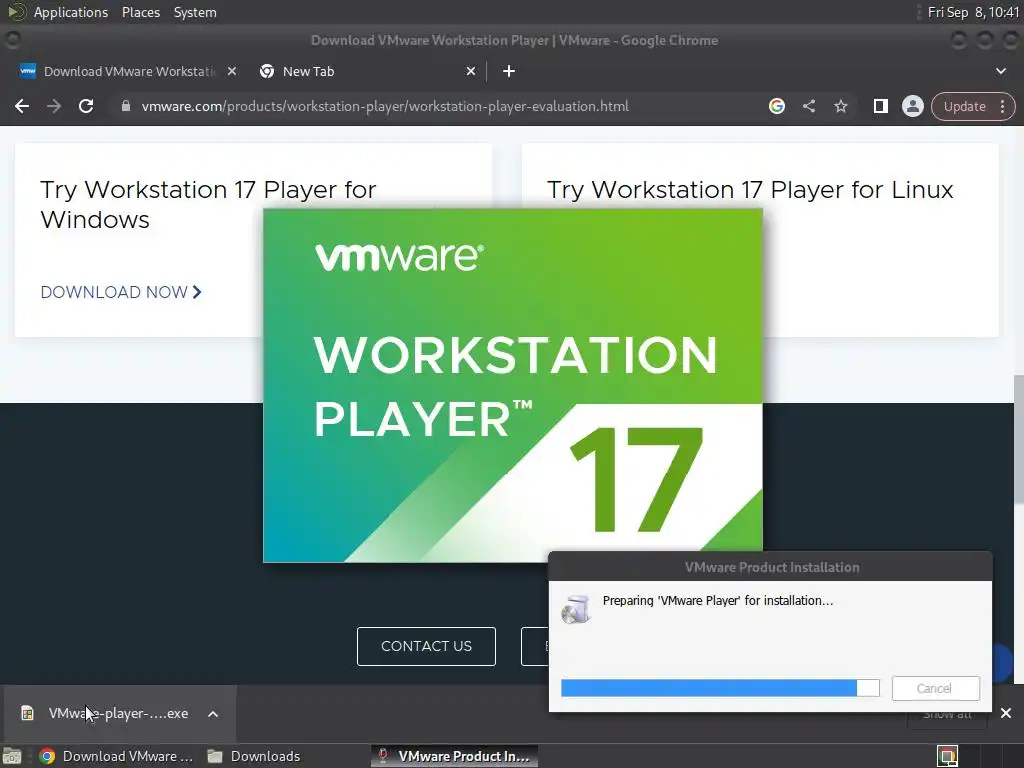Open the Google icon in address bar

click(776, 106)
